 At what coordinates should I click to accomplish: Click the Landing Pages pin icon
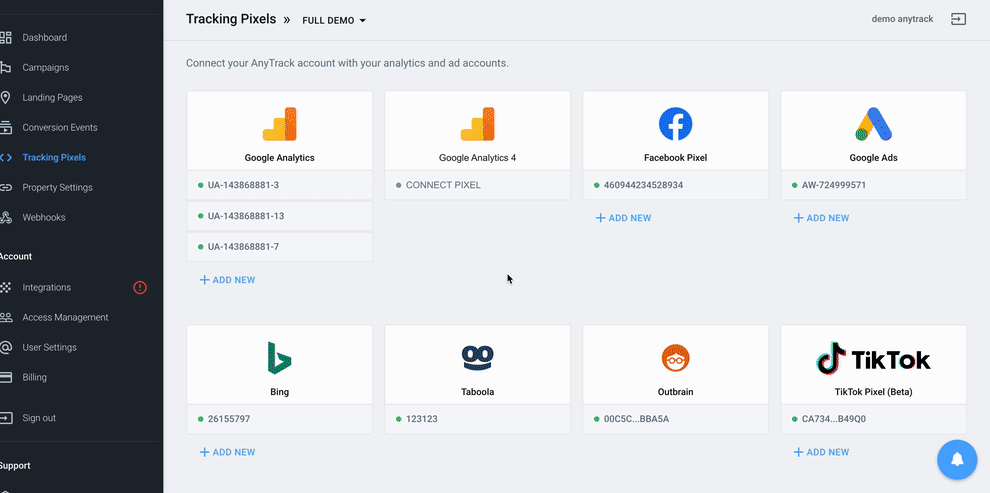[6, 98]
